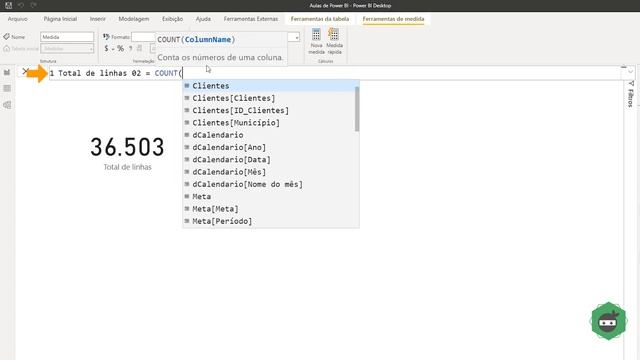Viewport: 640px width, 360px height.
Task: Select dCalendario table suggestion
Action: click(x=269, y=135)
